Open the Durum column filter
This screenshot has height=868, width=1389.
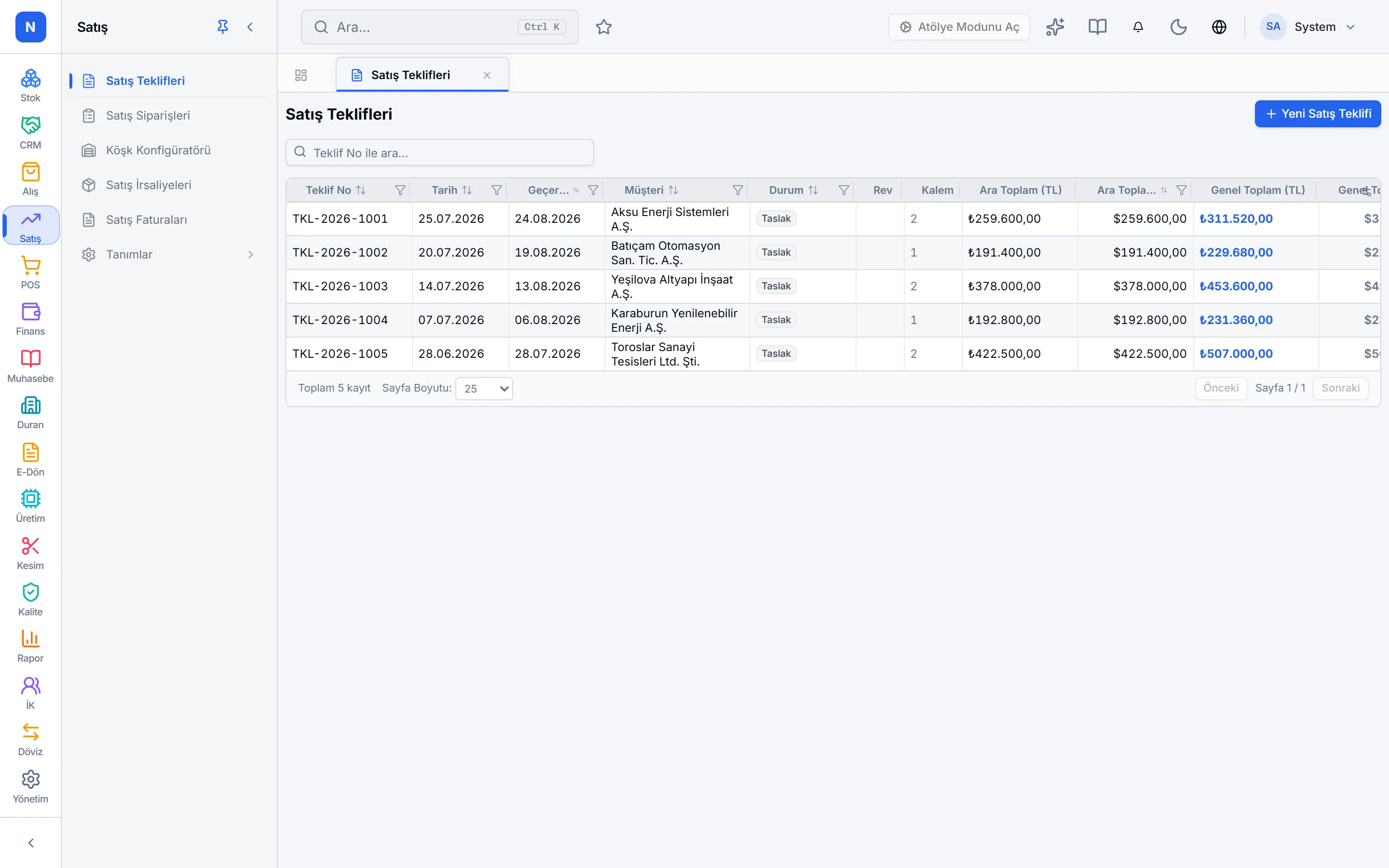pyautogui.click(x=844, y=190)
